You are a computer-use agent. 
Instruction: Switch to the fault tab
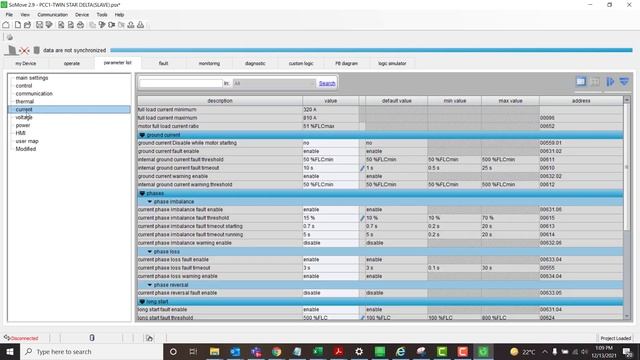pyautogui.click(x=163, y=63)
